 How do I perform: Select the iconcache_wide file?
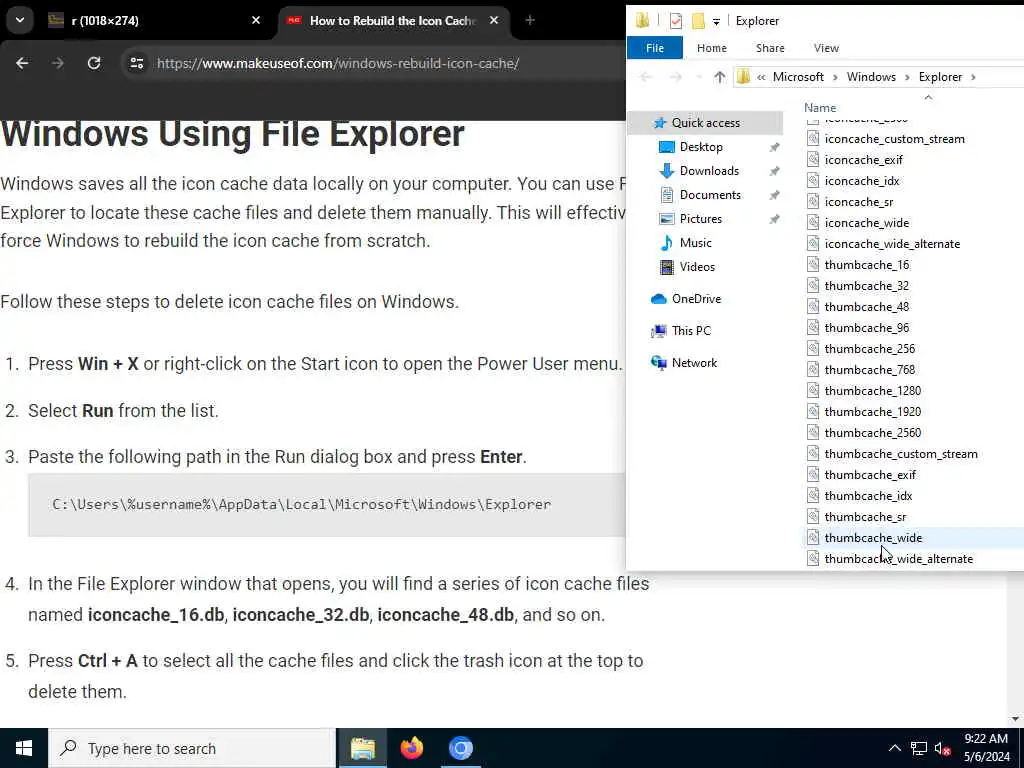click(867, 223)
